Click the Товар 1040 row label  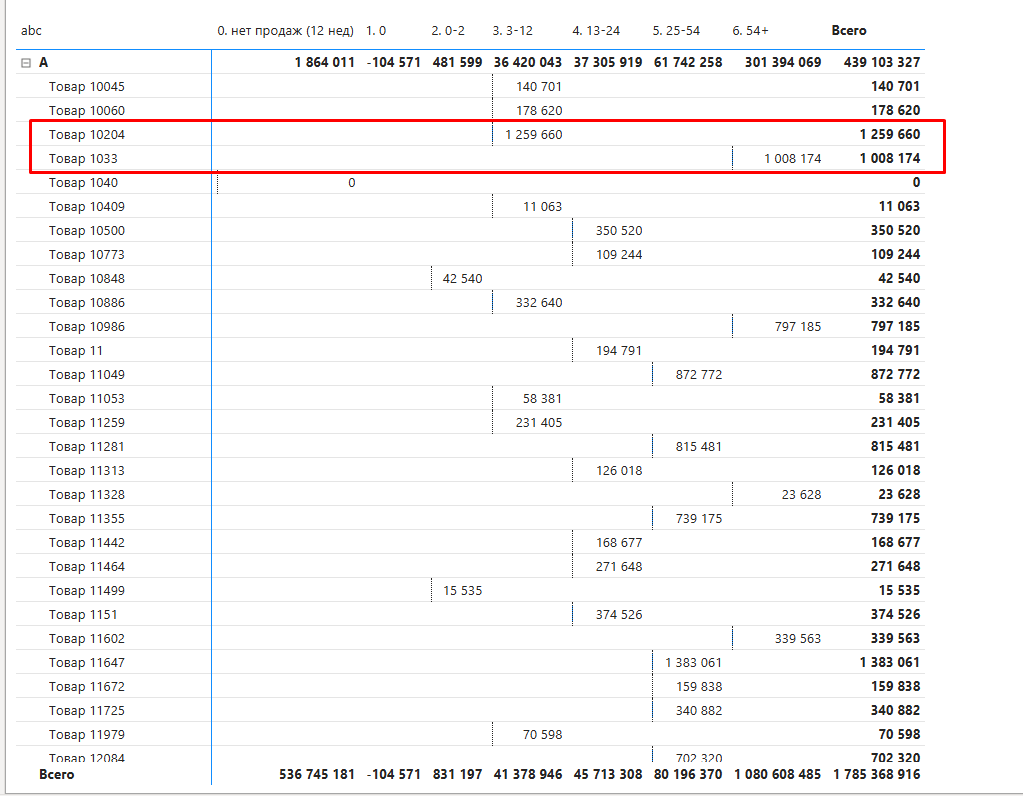[83, 183]
